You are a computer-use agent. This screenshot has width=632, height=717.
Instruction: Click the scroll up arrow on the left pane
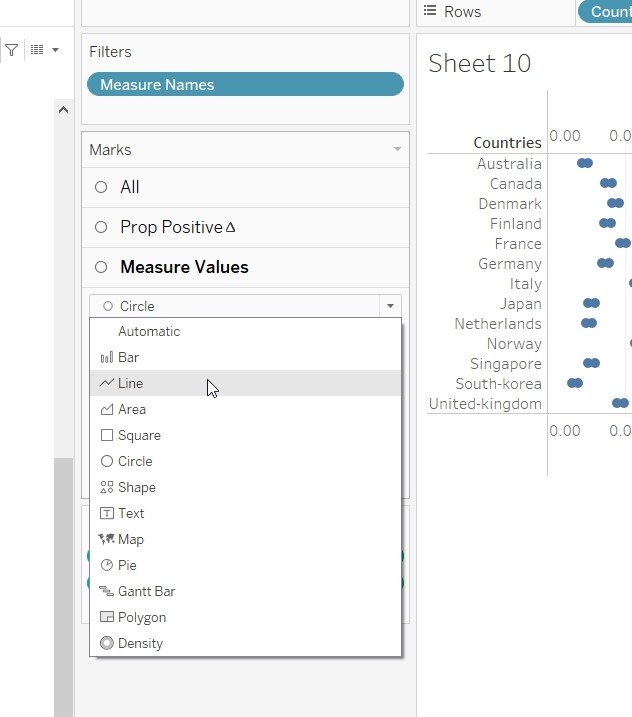click(63, 110)
